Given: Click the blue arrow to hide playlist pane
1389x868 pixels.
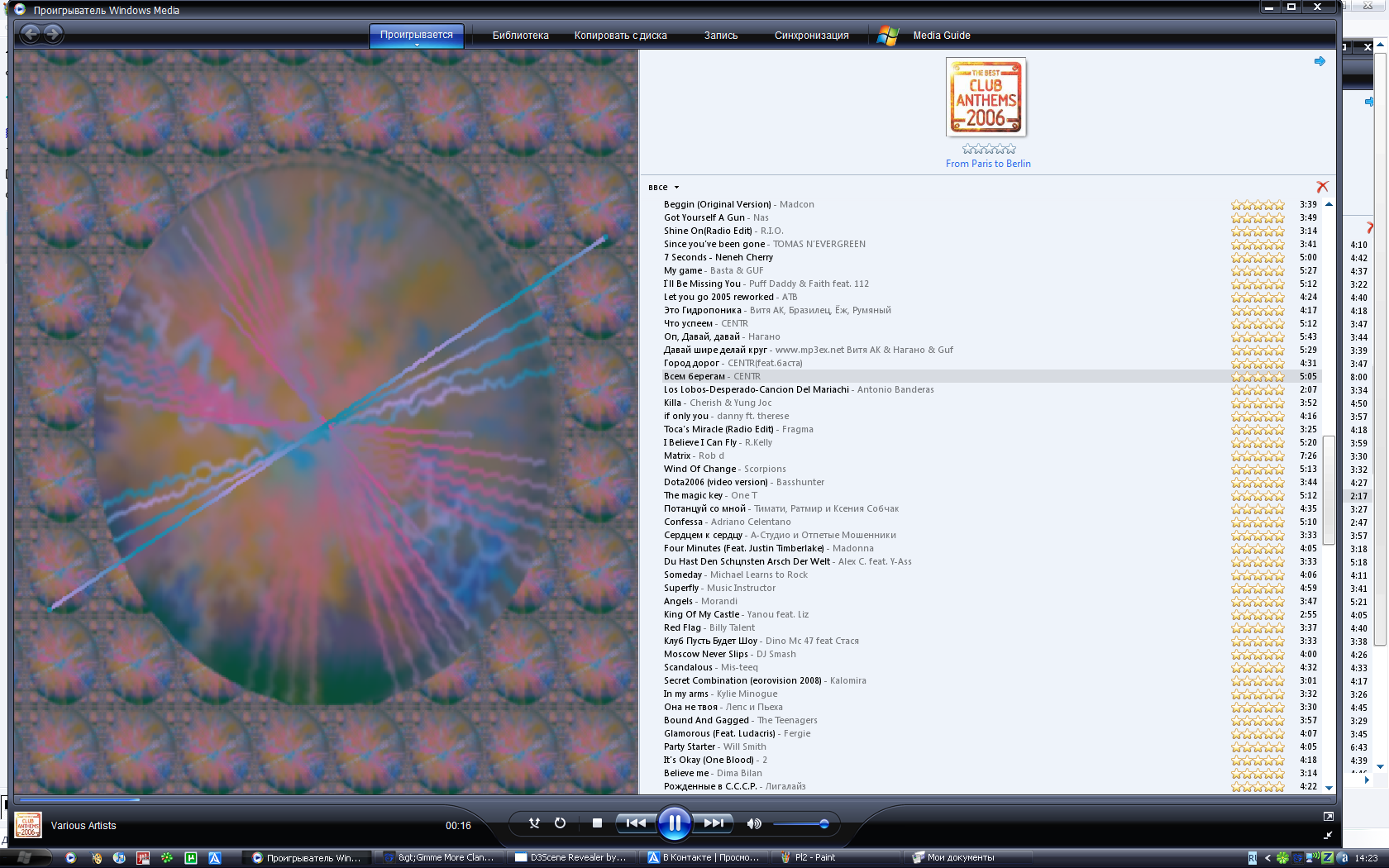Looking at the screenshot, I should pos(1320,61).
